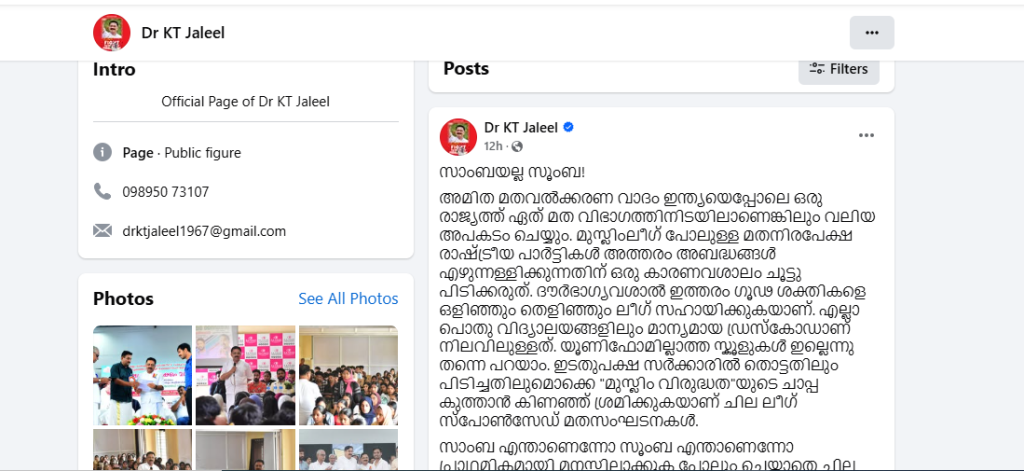Click Dr KT Jaleel name in top header

(183, 33)
